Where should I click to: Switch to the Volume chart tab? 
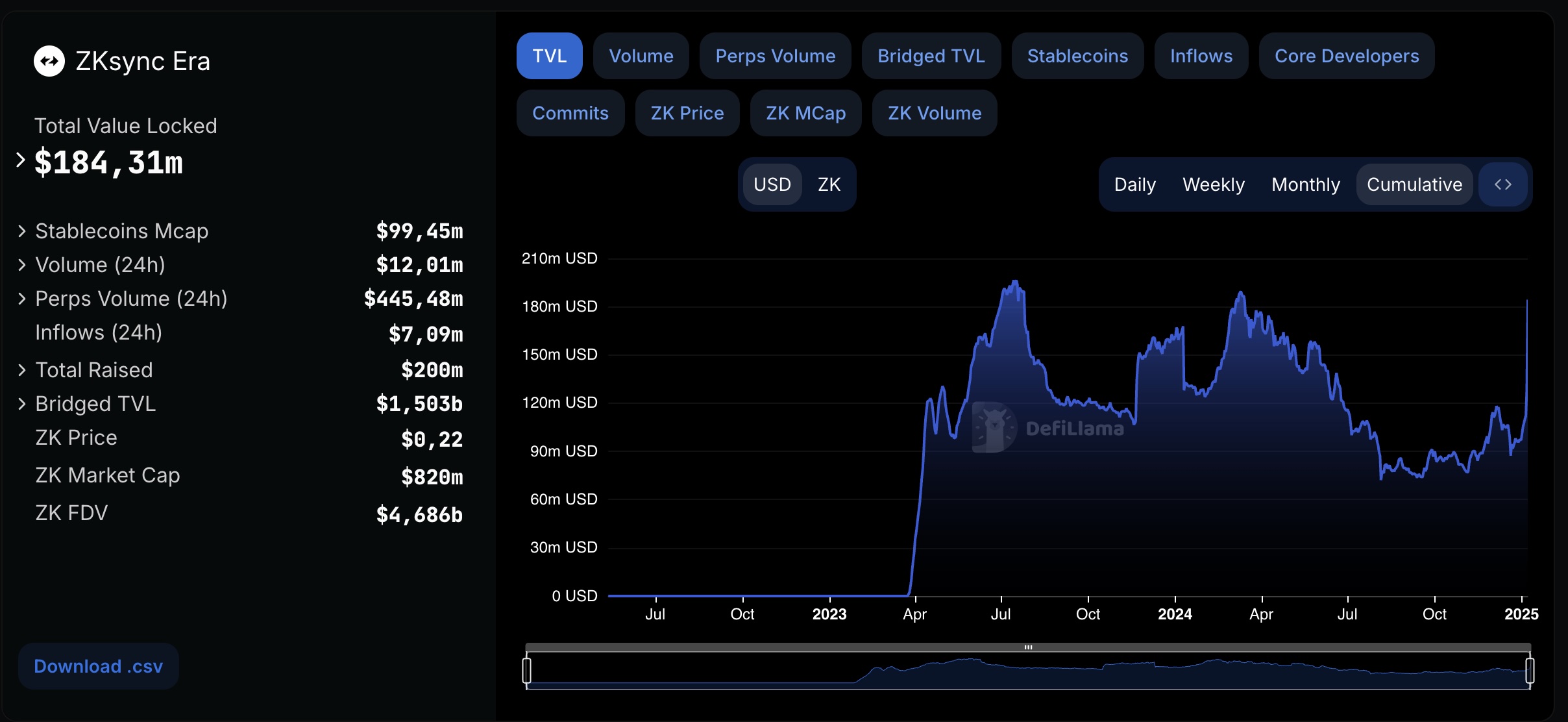pos(641,56)
